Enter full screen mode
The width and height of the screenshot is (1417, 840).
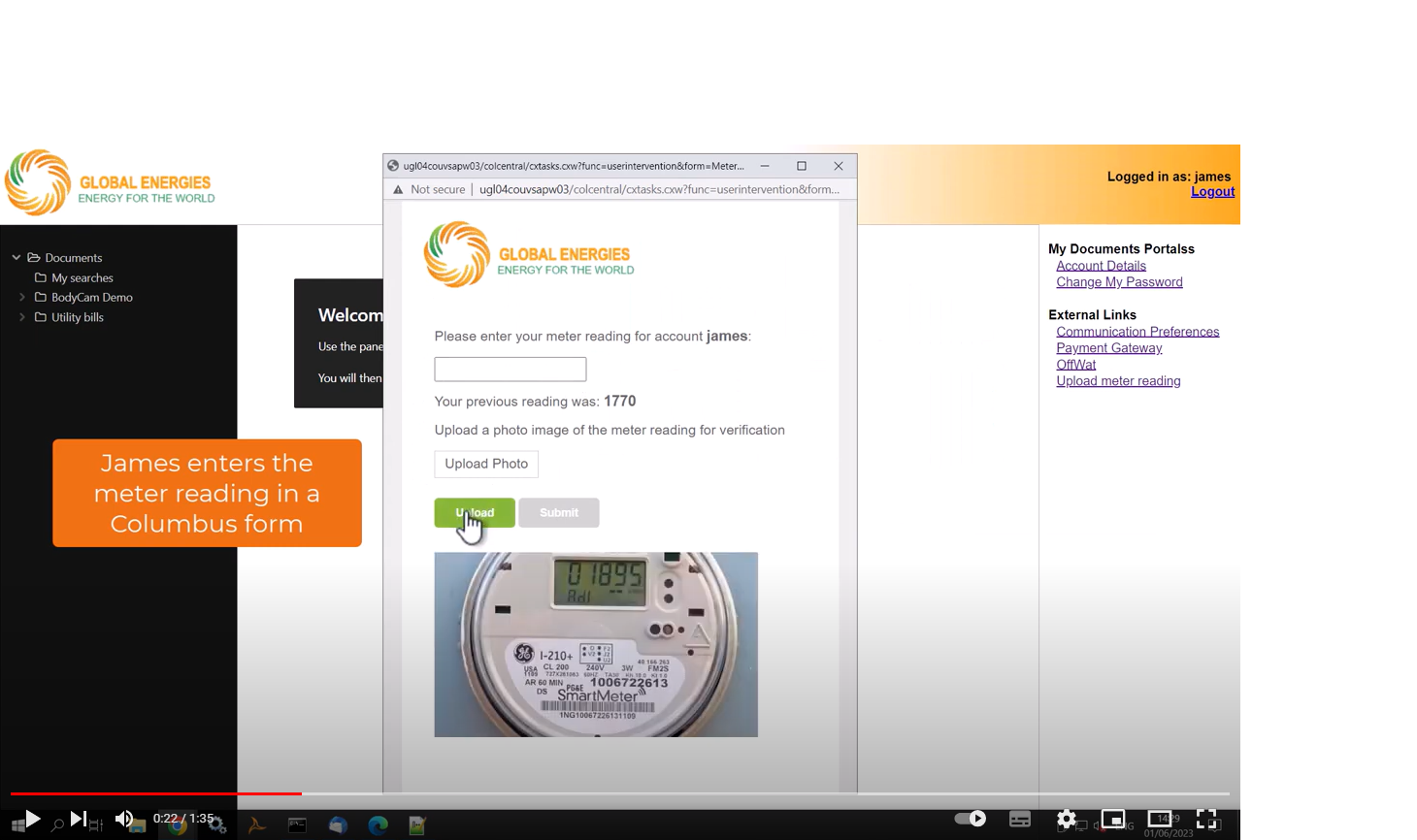(x=1206, y=820)
